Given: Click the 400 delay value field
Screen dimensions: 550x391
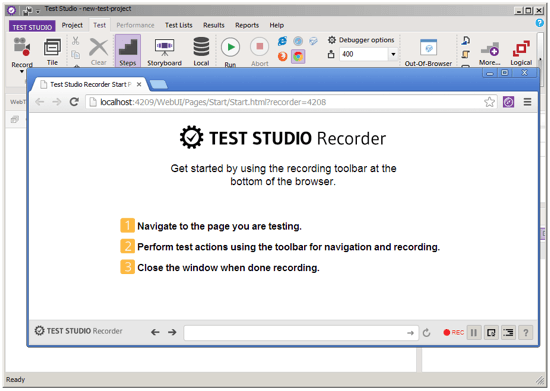Looking at the screenshot, I should [364, 54].
